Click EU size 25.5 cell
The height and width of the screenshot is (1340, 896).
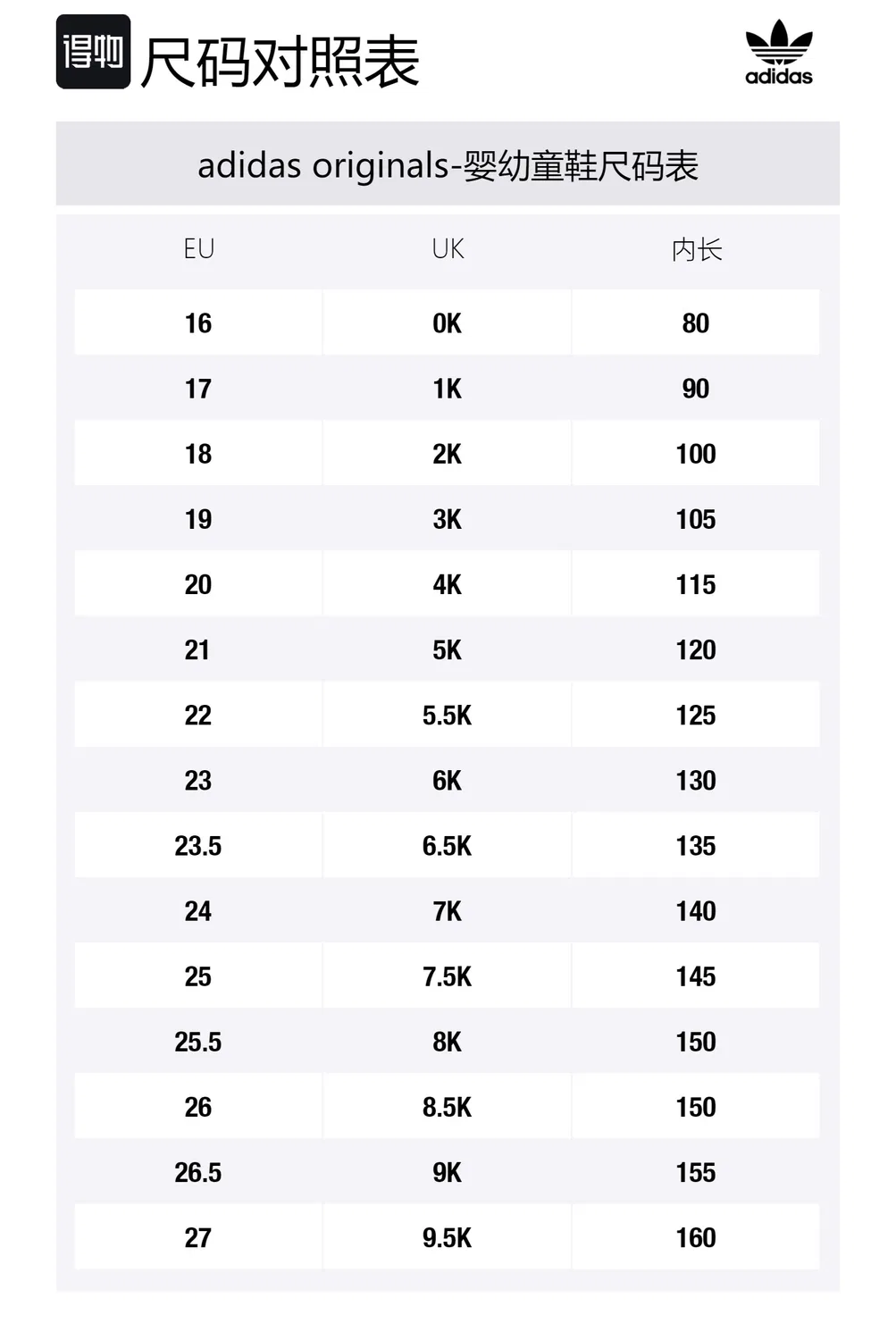tap(198, 1041)
